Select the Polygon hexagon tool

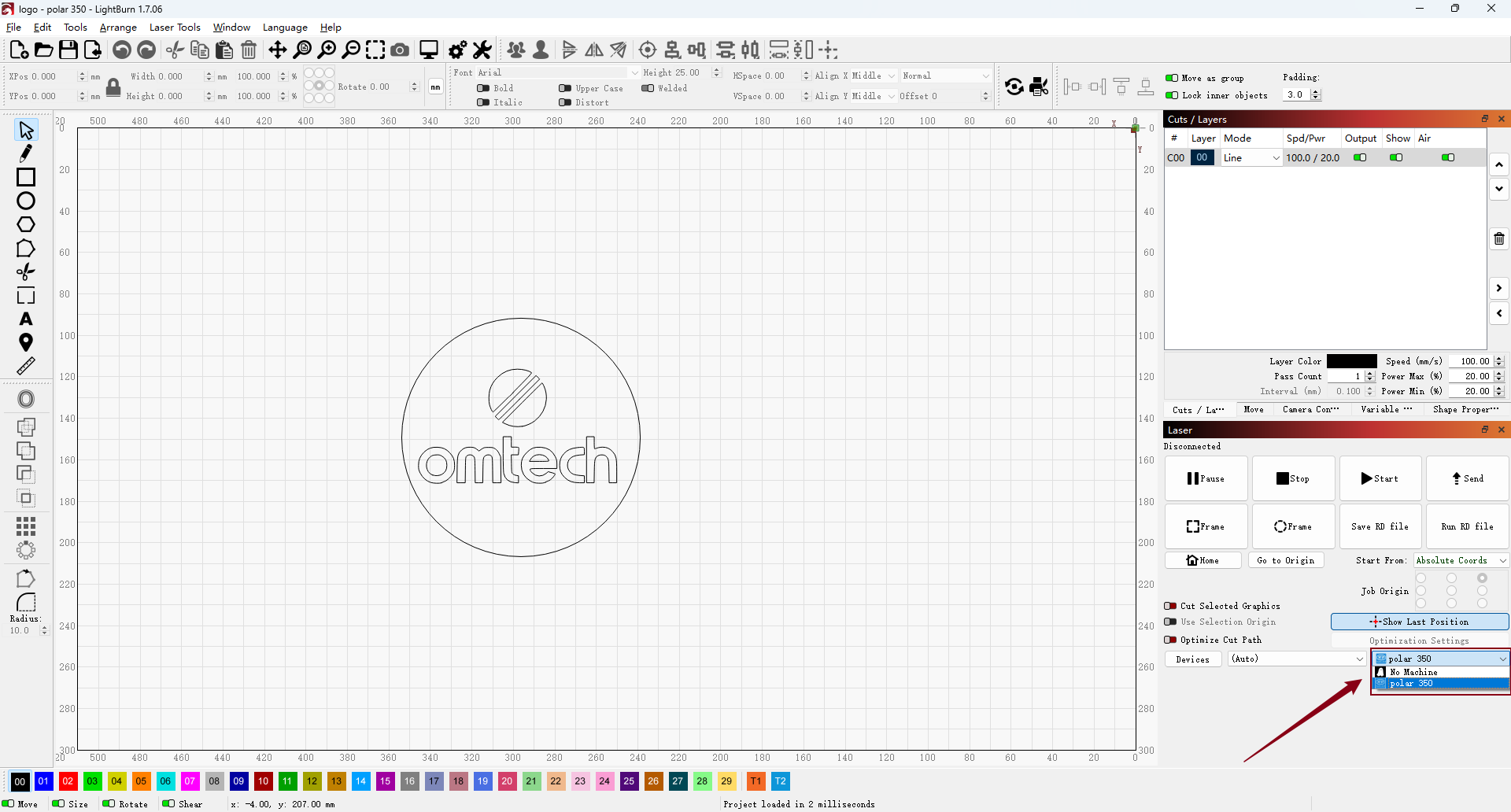pyautogui.click(x=26, y=224)
